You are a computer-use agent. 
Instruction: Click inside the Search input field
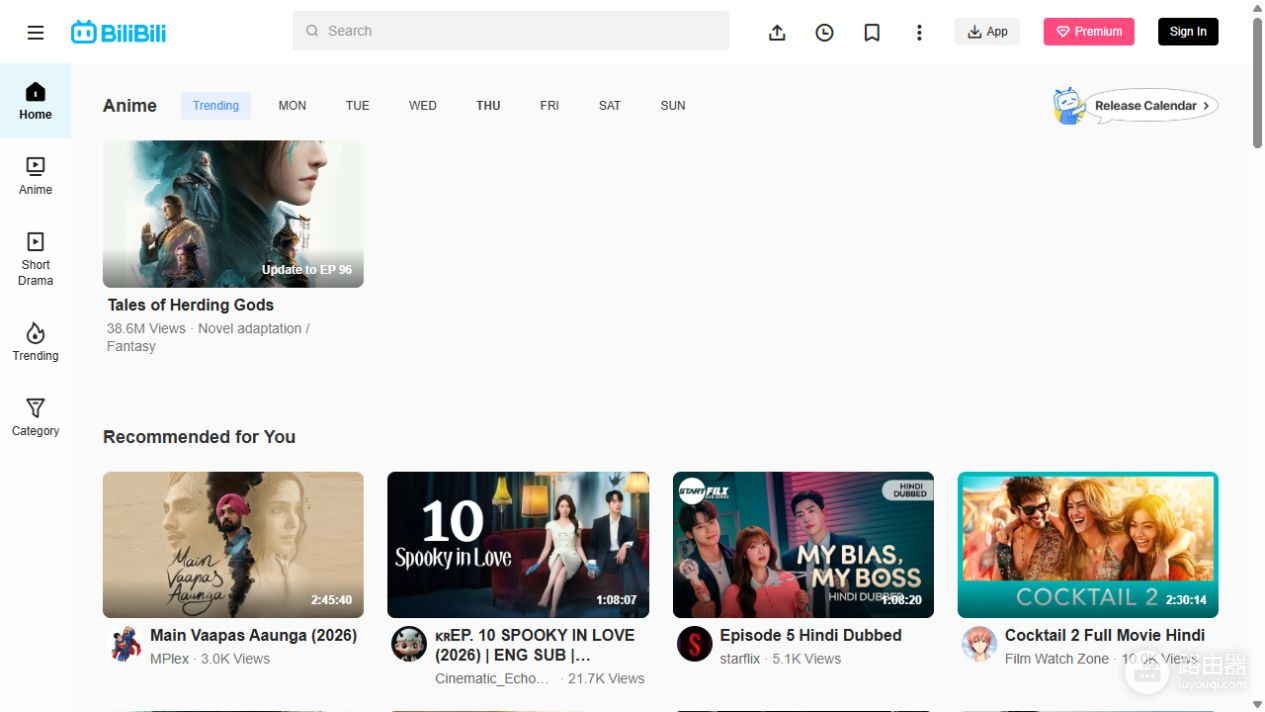click(x=511, y=31)
